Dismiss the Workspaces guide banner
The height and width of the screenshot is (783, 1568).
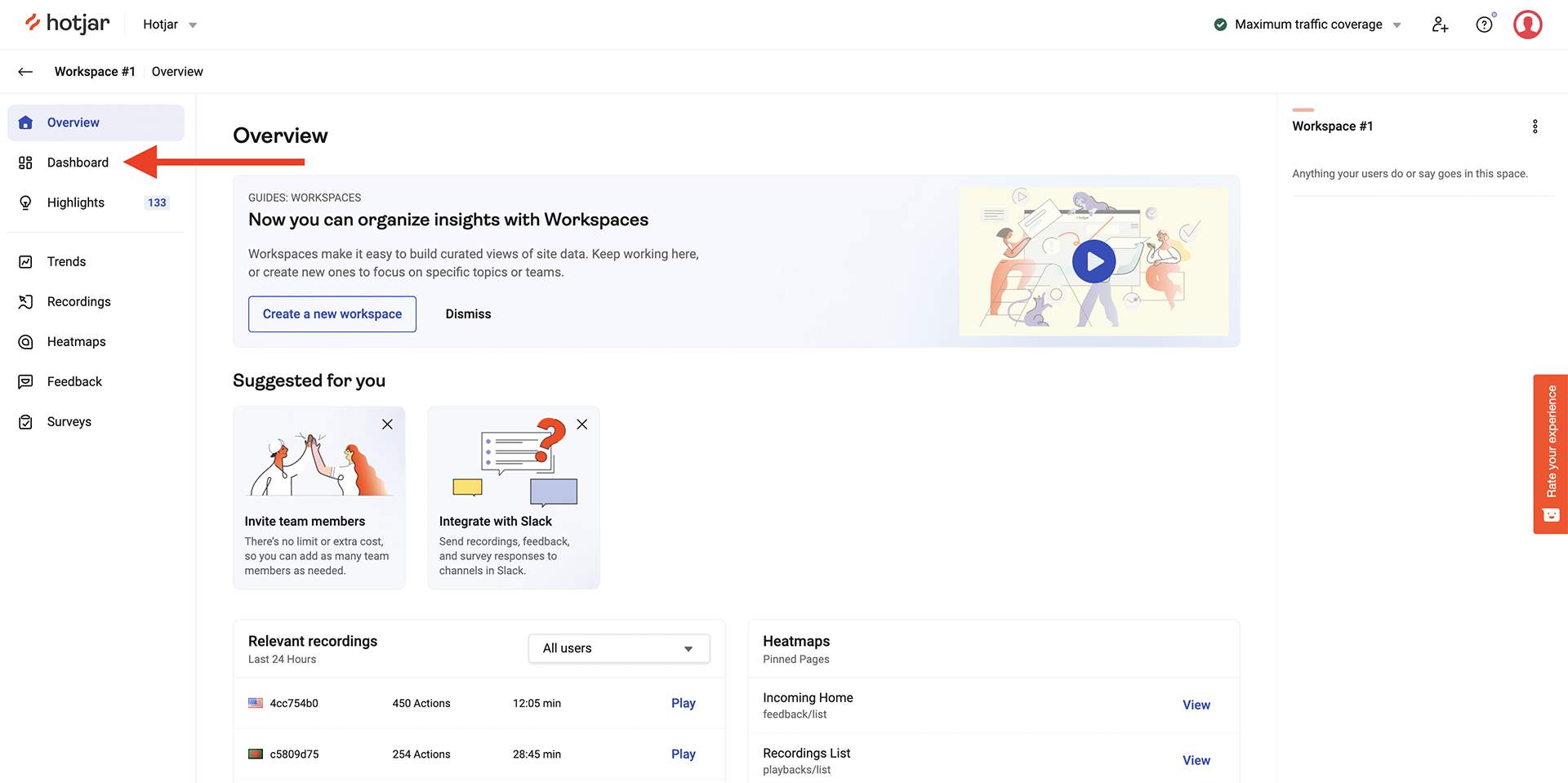pos(468,314)
